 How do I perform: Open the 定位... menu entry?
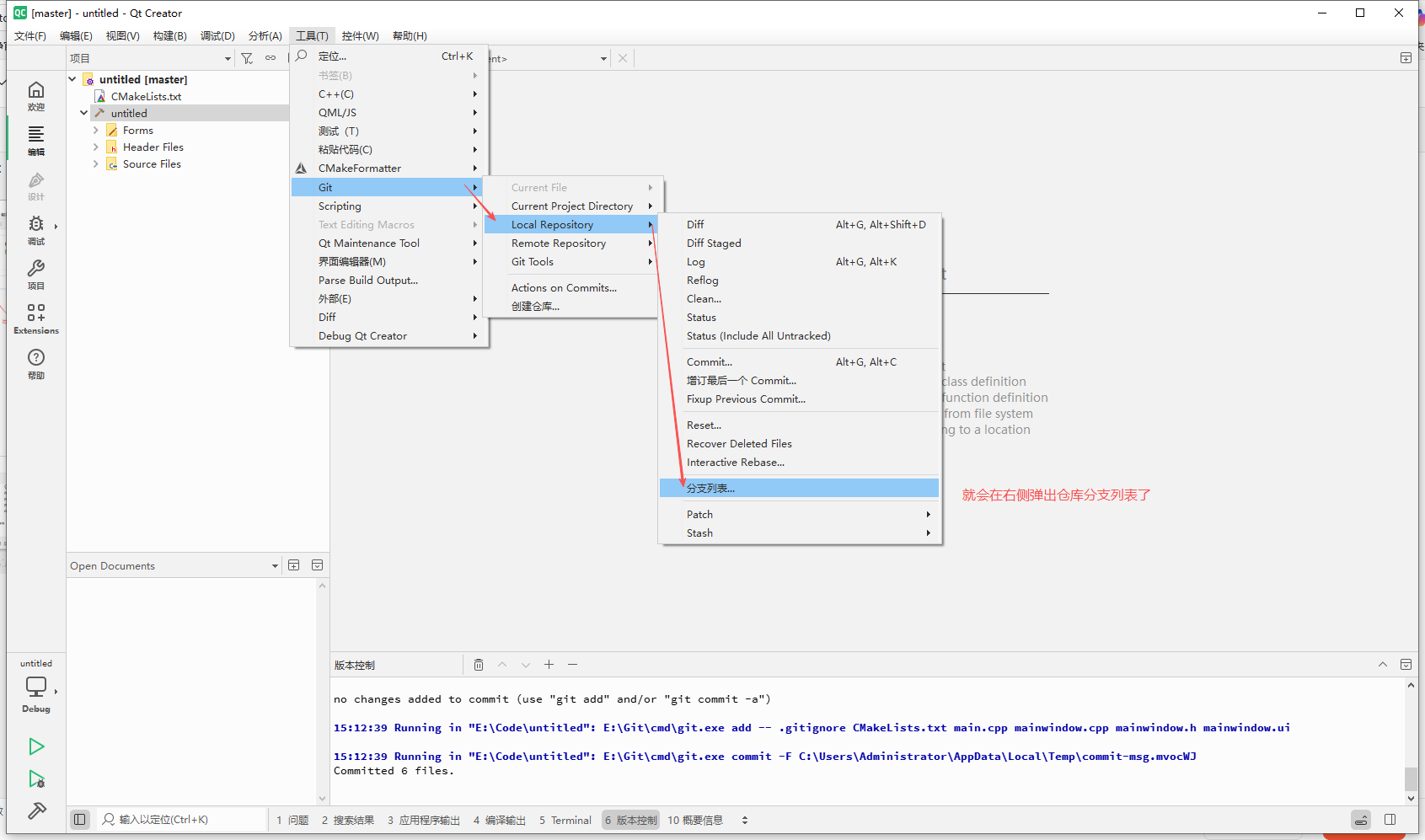click(x=388, y=56)
